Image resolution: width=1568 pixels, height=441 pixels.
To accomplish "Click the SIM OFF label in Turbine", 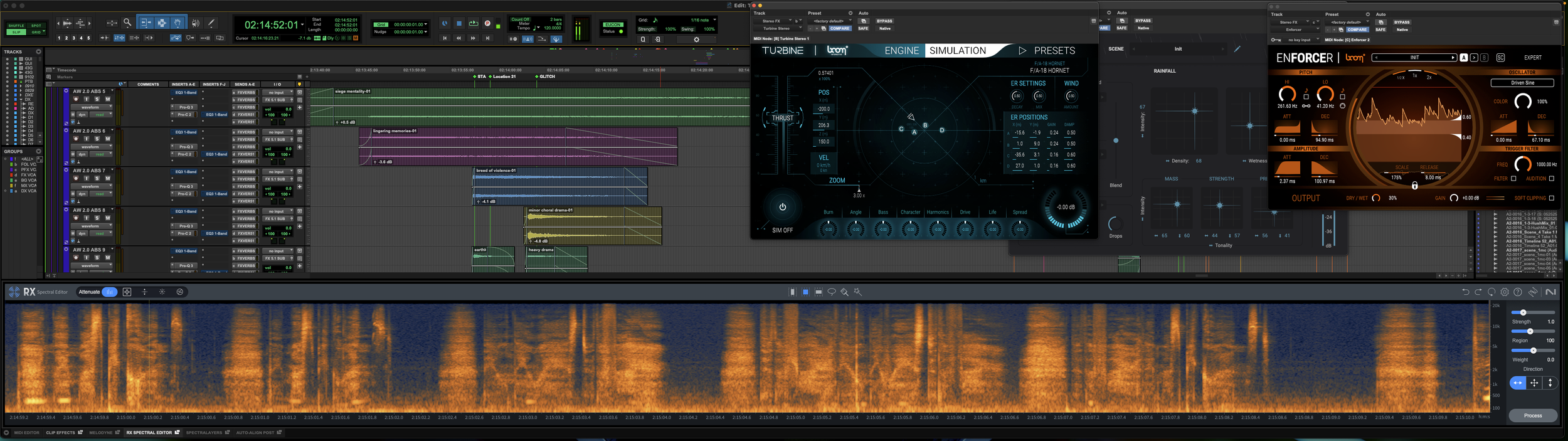I will (782, 230).
